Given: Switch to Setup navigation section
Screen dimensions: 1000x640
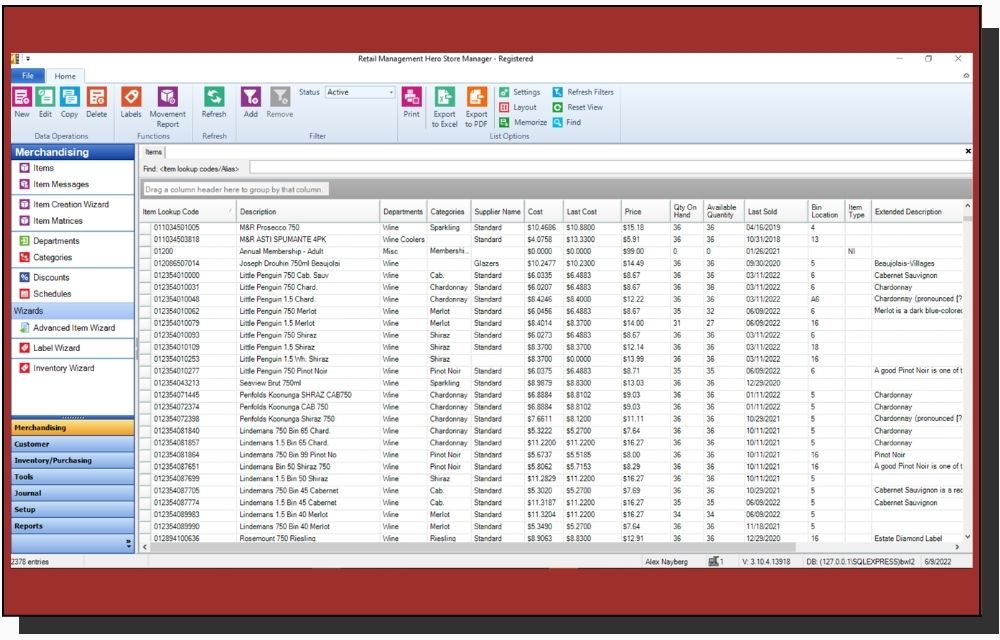Looking at the screenshot, I should [x=73, y=510].
